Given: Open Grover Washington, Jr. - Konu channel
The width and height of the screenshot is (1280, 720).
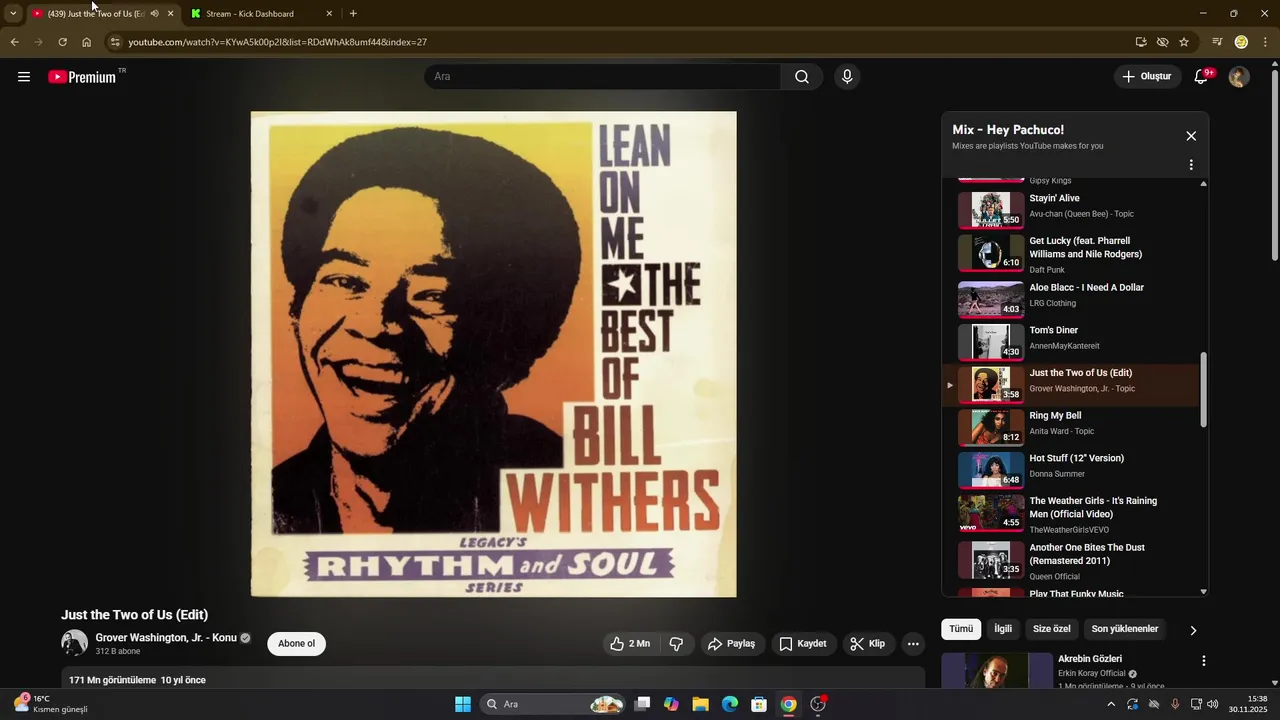Looking at the screenshot, I should [x=166, y=638].
